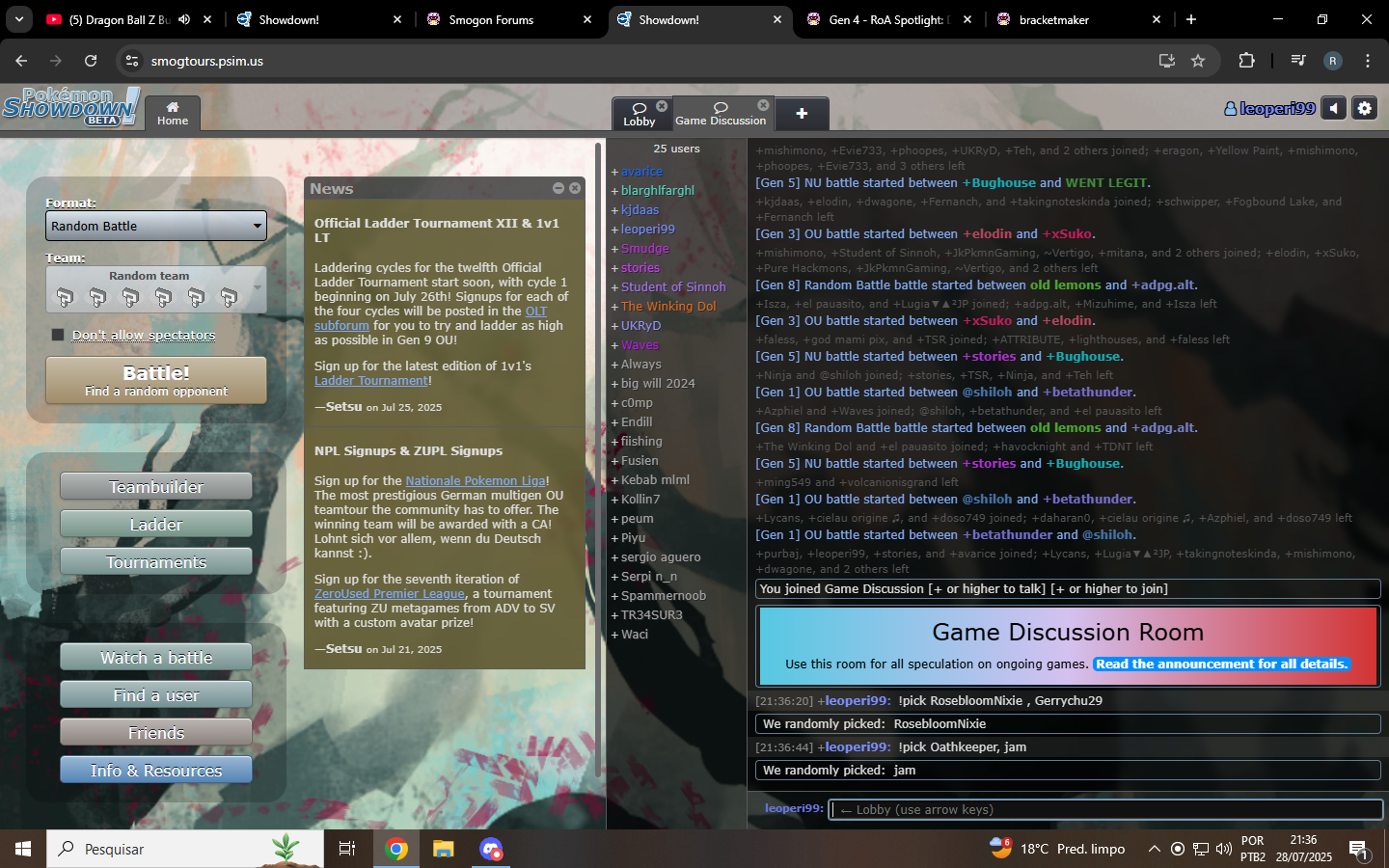Switch to the bracketmaker browser tab
Screen dimensions: 1389x868
click(1078, 19)
